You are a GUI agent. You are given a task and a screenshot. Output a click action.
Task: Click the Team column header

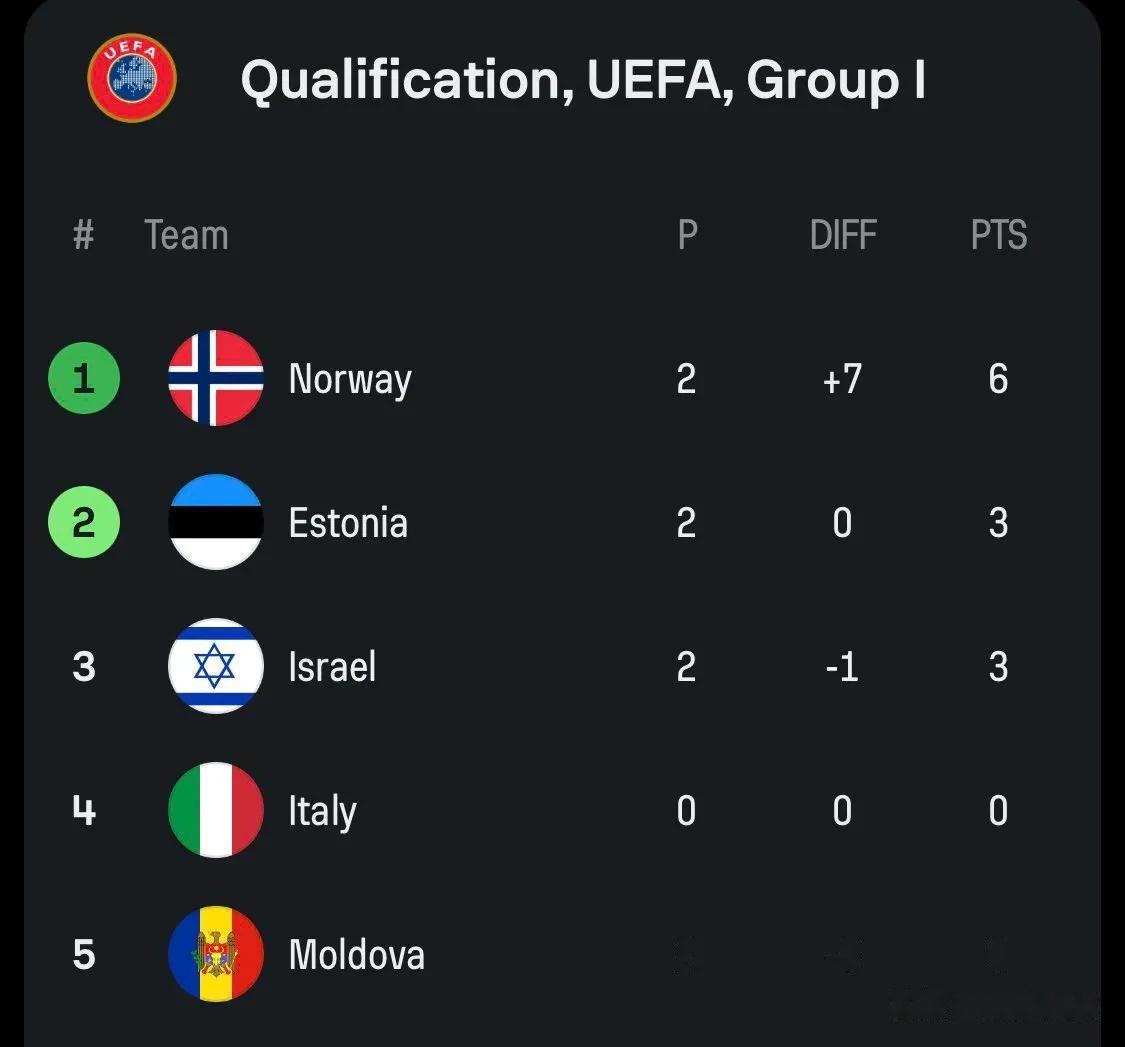tap(187, 236)
